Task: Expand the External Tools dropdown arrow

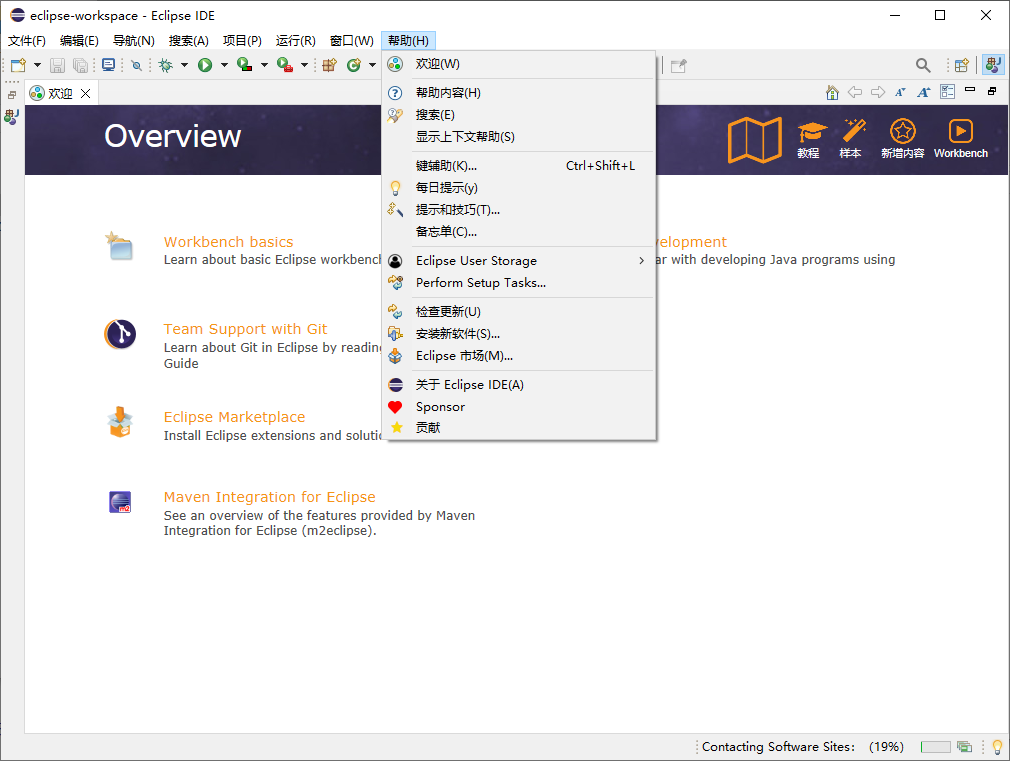Action: point(304,65)
